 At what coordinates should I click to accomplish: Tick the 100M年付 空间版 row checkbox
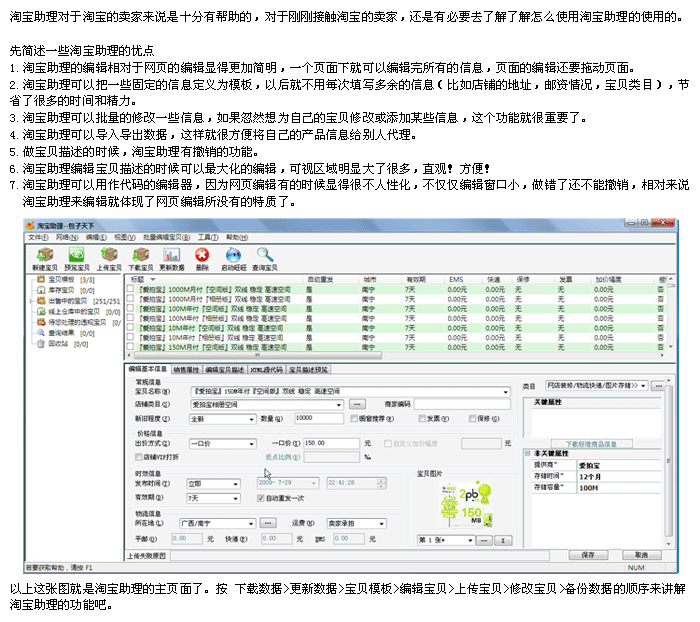click(x=130, y=309)
